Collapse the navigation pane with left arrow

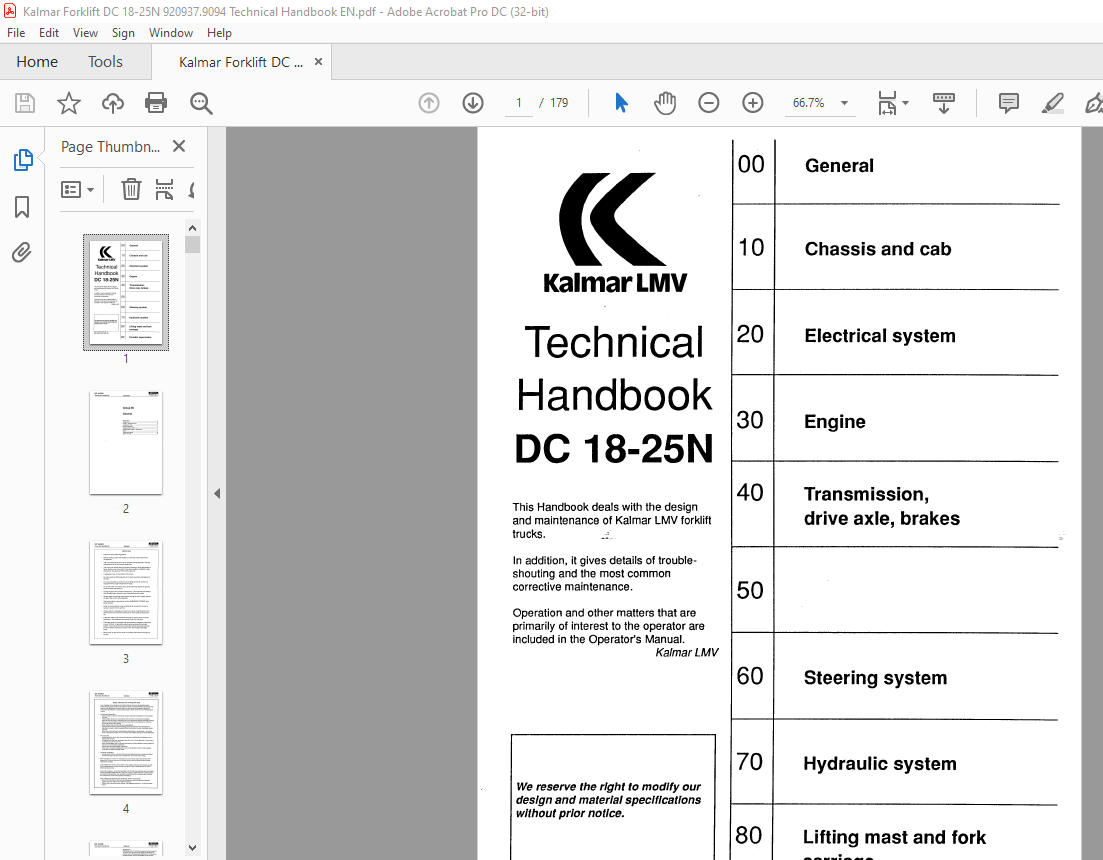tap(217, 494)
